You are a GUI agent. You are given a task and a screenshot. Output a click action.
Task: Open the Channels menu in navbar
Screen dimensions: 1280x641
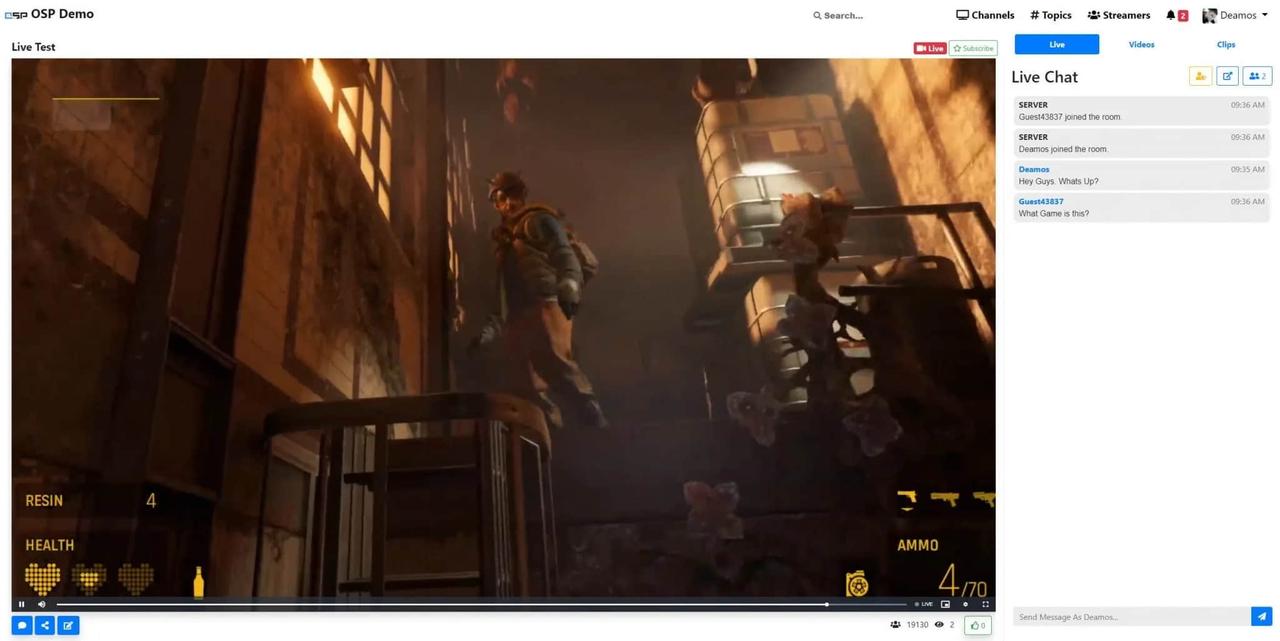985,15
